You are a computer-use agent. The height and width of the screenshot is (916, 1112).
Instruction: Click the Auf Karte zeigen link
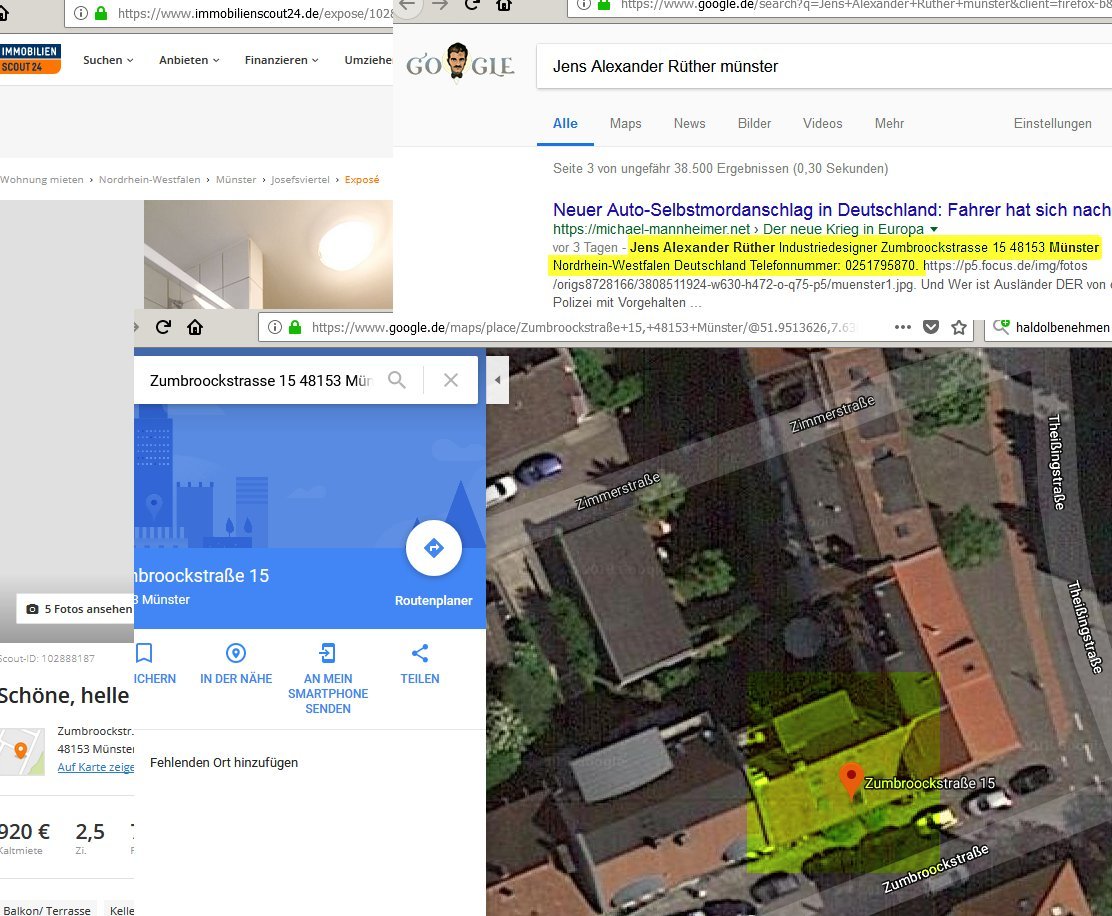coord(96,767)
